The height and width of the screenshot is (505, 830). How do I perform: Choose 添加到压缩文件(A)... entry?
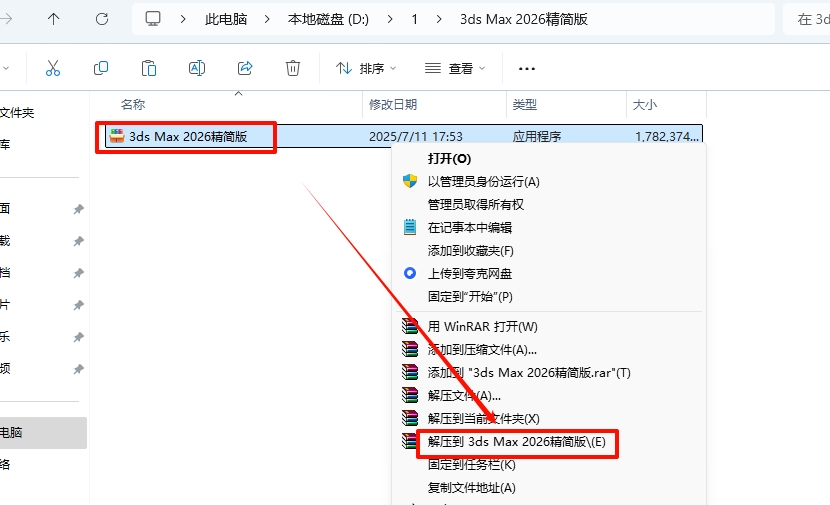click(482, 349)
